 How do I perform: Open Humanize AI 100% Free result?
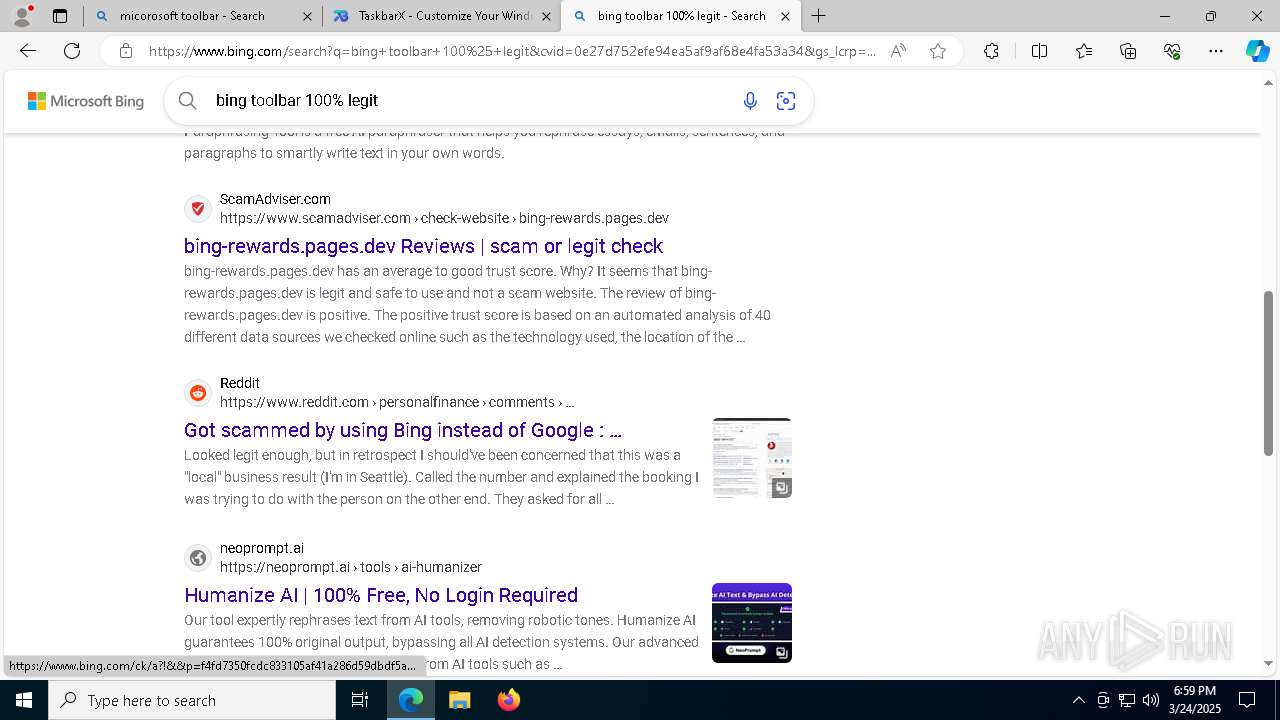tap(381, 595)
